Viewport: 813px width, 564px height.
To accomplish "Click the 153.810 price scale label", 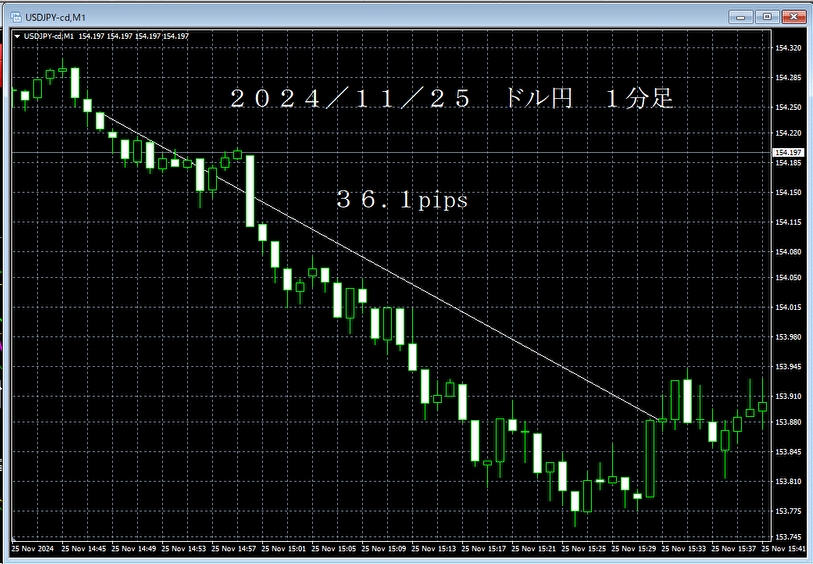I will tap(788, 482).
